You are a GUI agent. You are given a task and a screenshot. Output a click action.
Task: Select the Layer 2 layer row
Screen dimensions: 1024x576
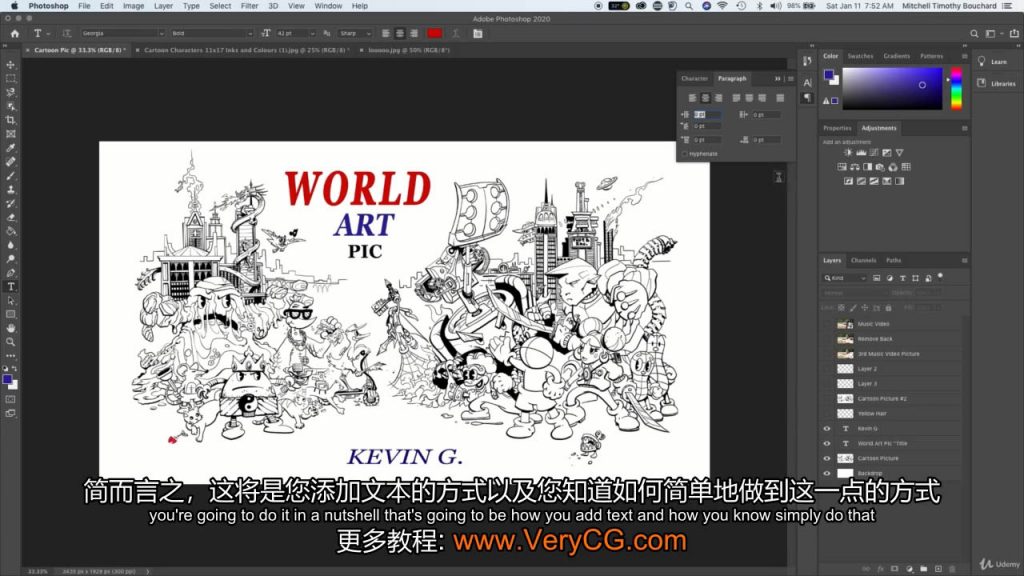pos(892,369)
